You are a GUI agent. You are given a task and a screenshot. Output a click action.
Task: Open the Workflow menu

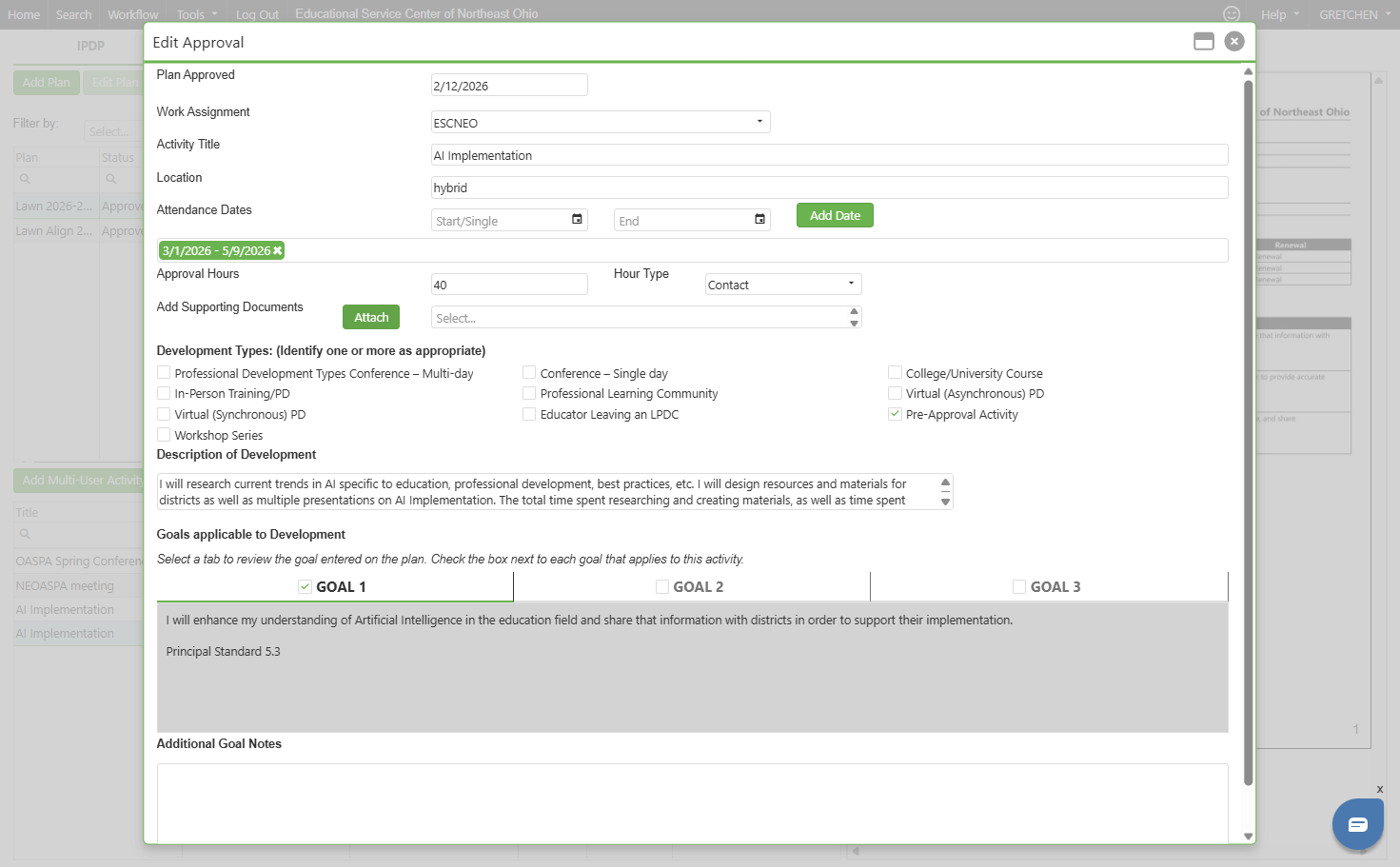(x=133, y=14)
